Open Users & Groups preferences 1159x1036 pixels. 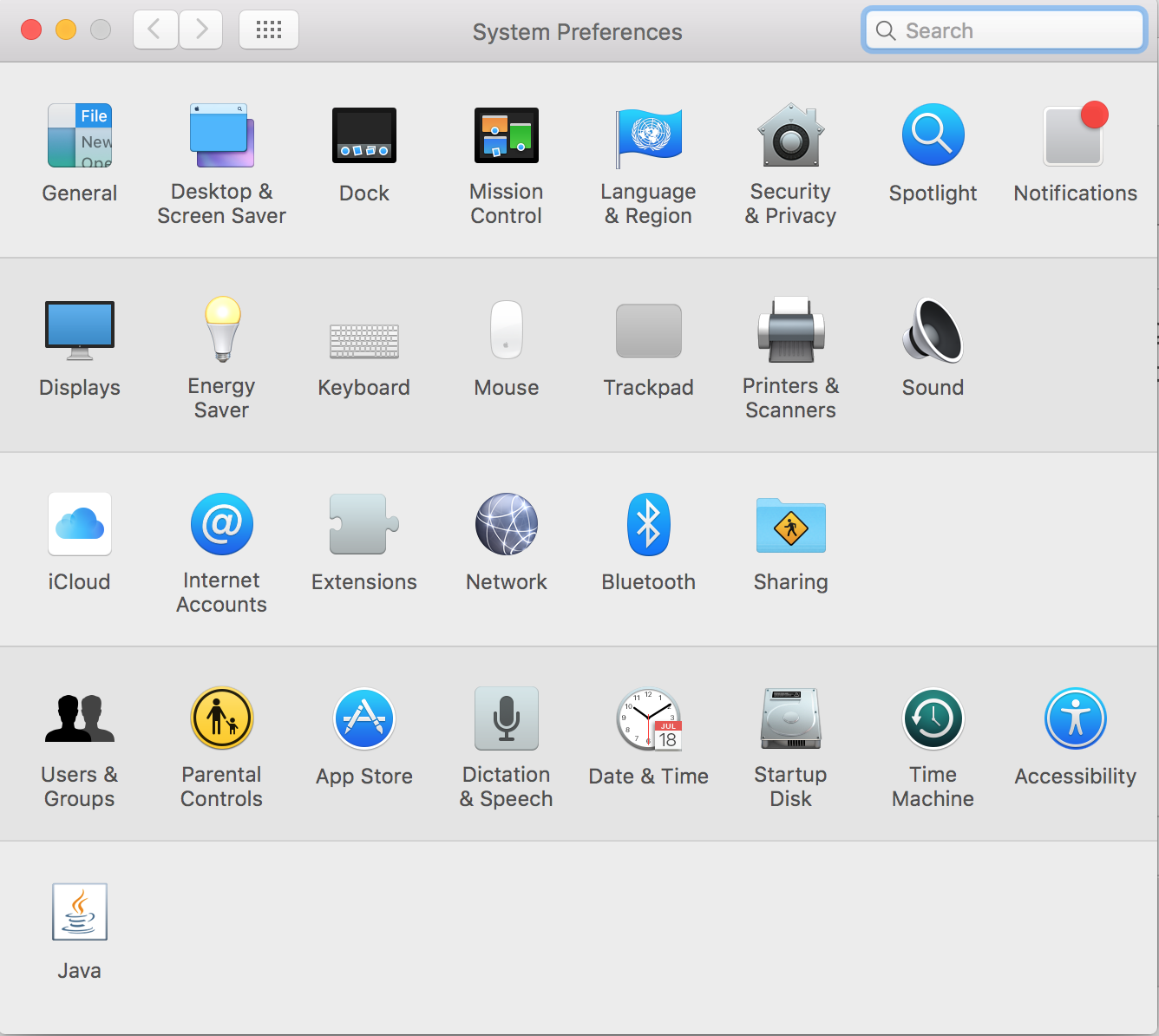[80, 718]
